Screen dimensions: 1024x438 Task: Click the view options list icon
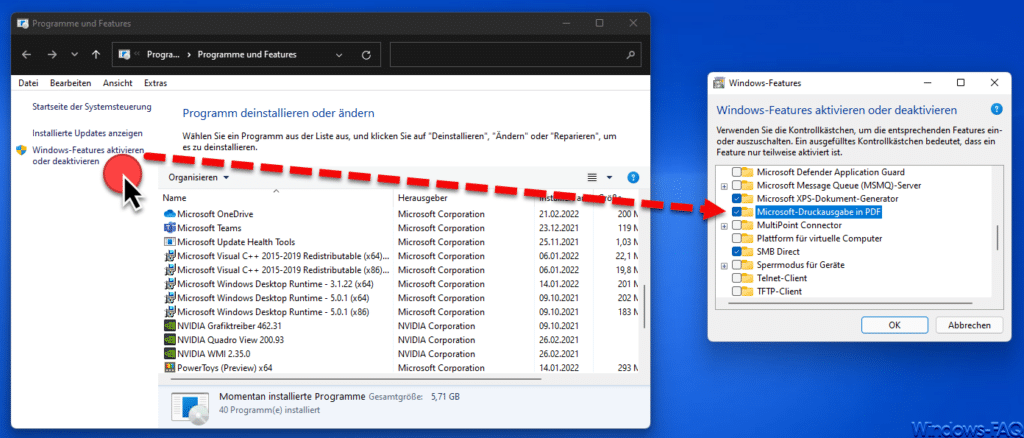pos(592,178)
